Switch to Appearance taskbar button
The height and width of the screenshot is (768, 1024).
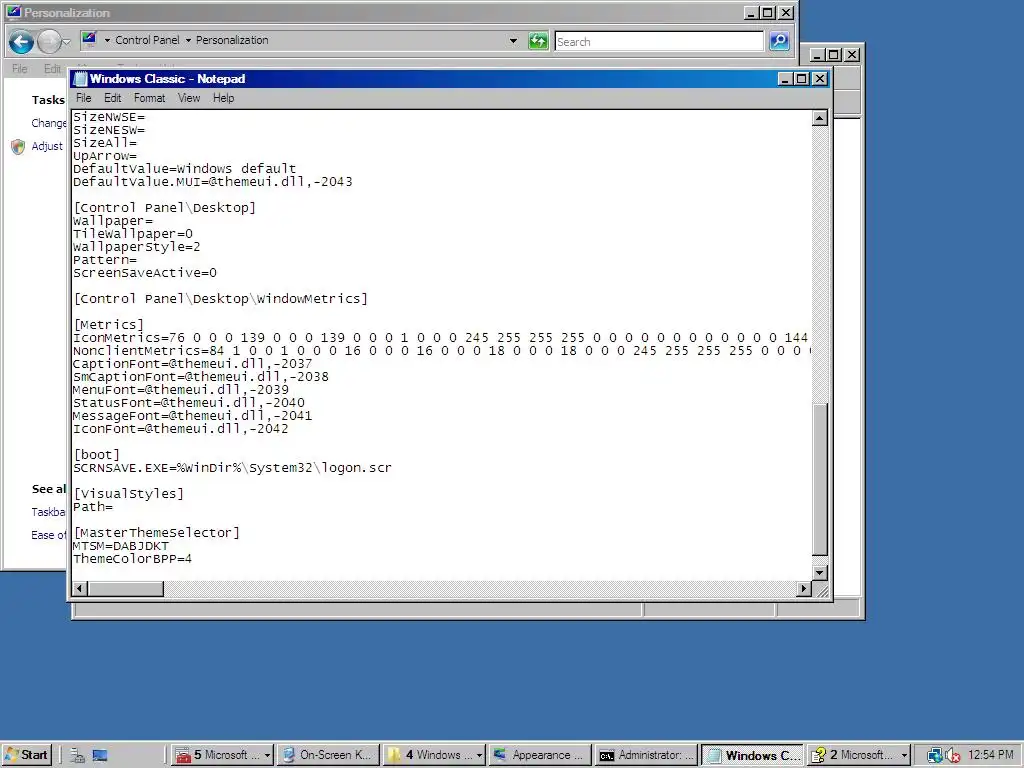[539, 755]
